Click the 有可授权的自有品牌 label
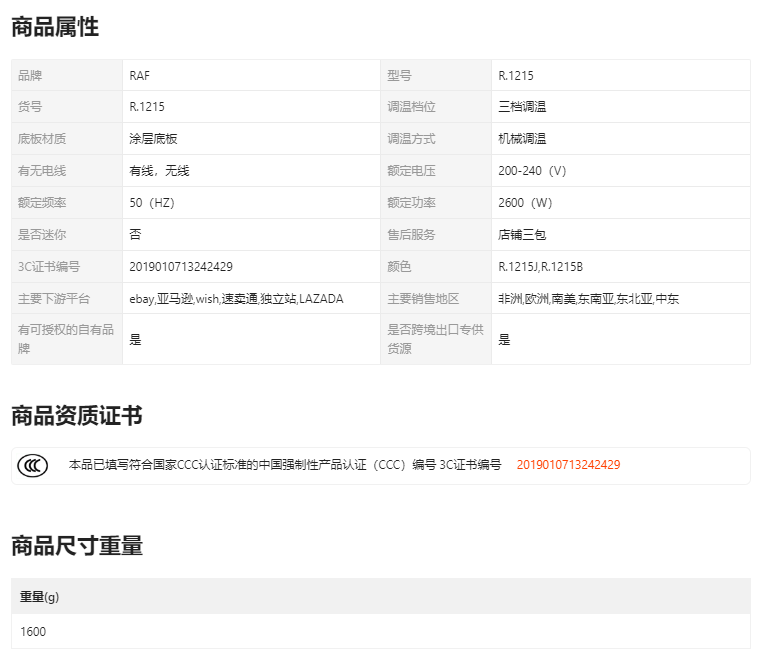 click(66, 339)
